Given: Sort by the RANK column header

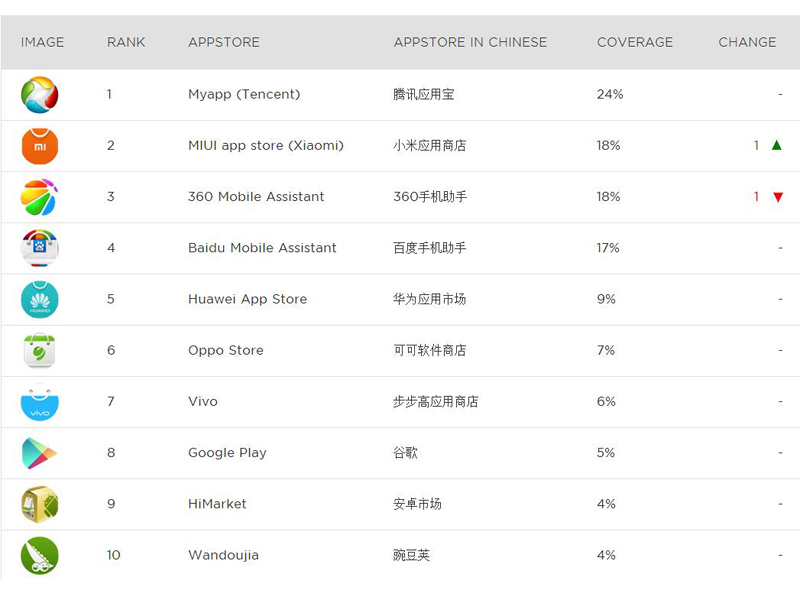Looking at the screenshot, I should point(126,42).
